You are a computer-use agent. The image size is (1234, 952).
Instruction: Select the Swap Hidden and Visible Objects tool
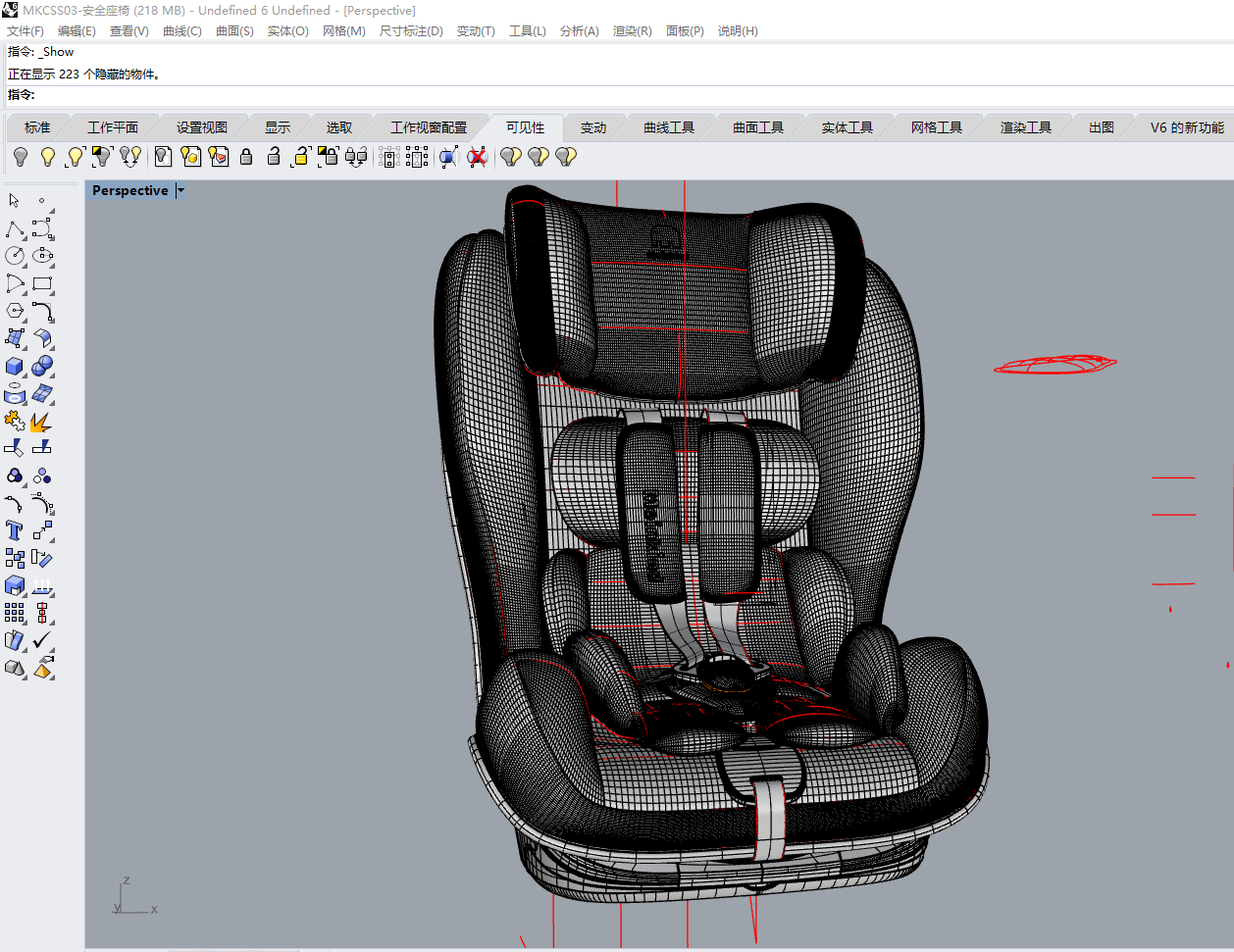click(129, 157)
